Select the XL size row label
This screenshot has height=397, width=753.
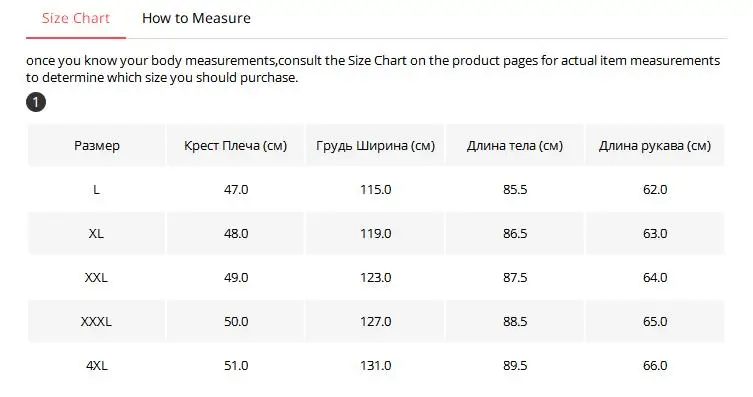click(97, 234)
